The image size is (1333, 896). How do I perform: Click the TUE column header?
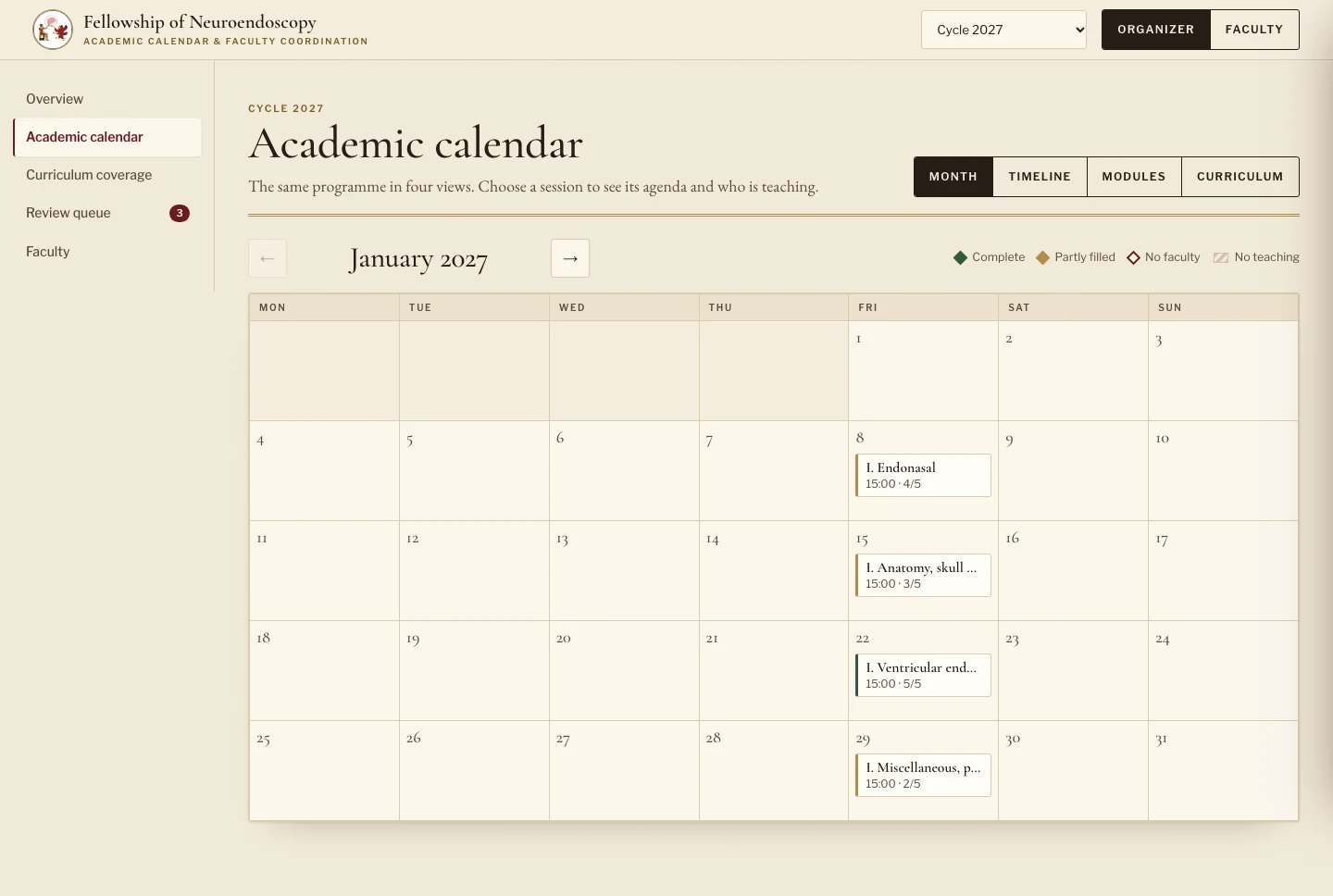474,307
